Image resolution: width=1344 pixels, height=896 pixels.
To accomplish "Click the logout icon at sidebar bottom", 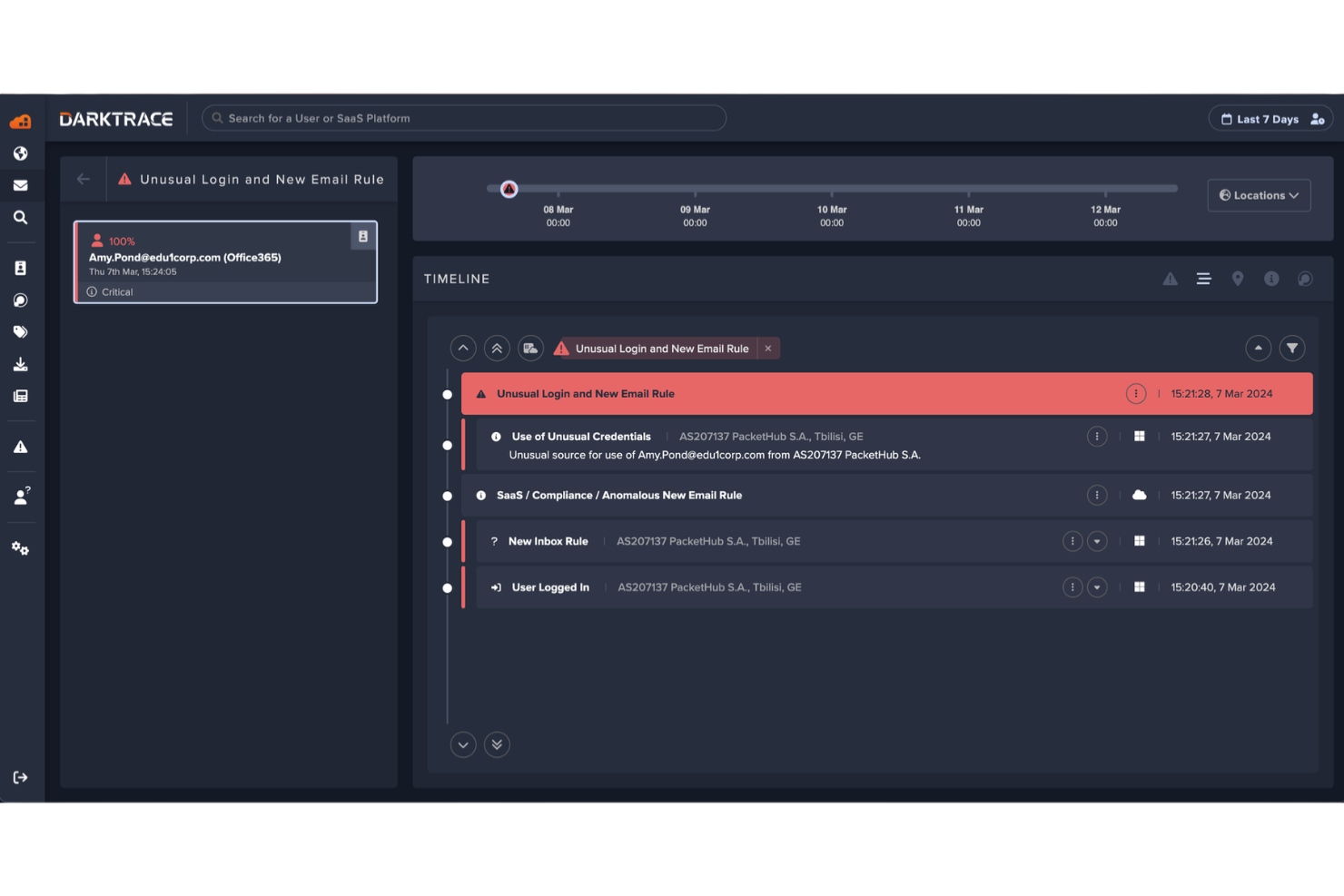I will [20, 777].
